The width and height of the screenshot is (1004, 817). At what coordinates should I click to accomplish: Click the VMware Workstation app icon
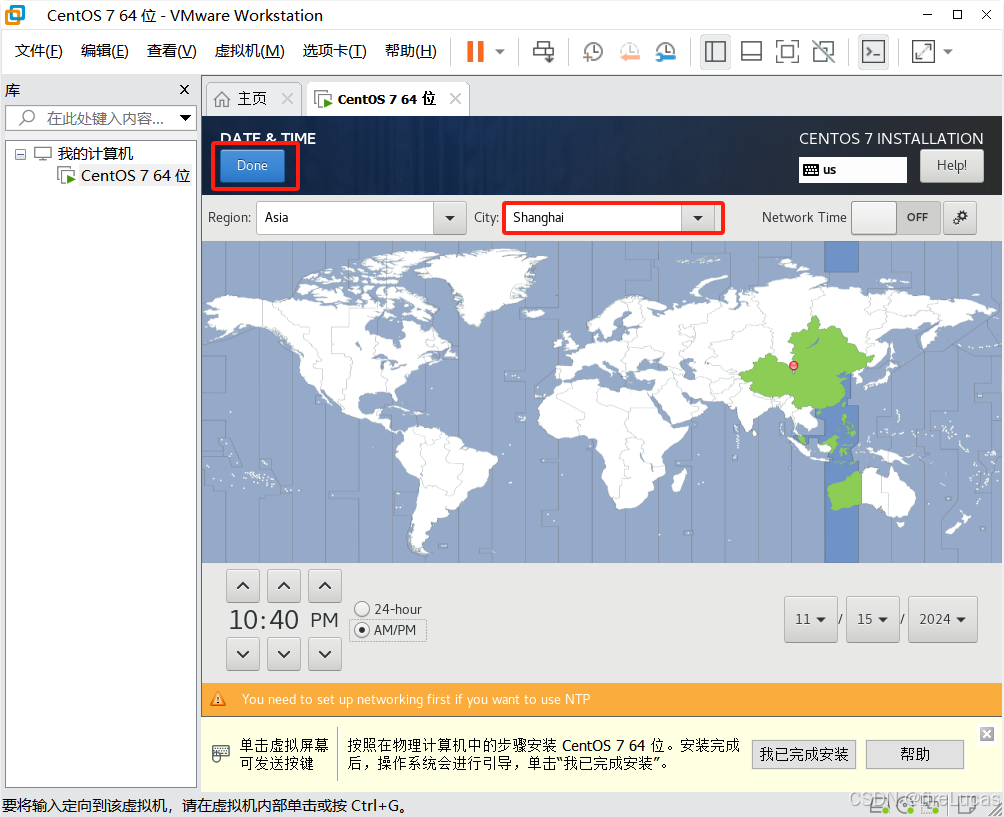[15, 15]
